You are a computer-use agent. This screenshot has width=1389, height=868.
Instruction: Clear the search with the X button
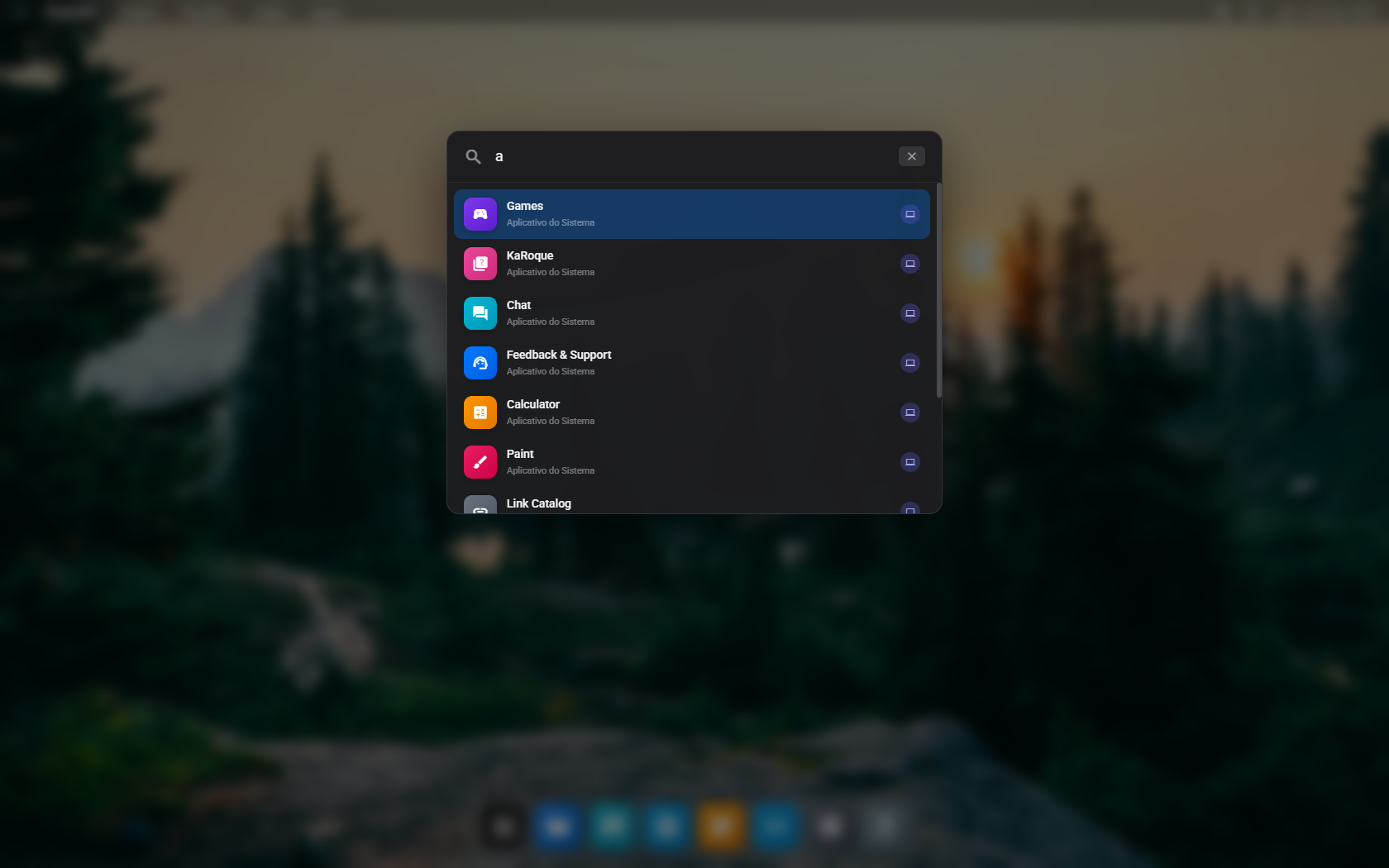[911, 156]
